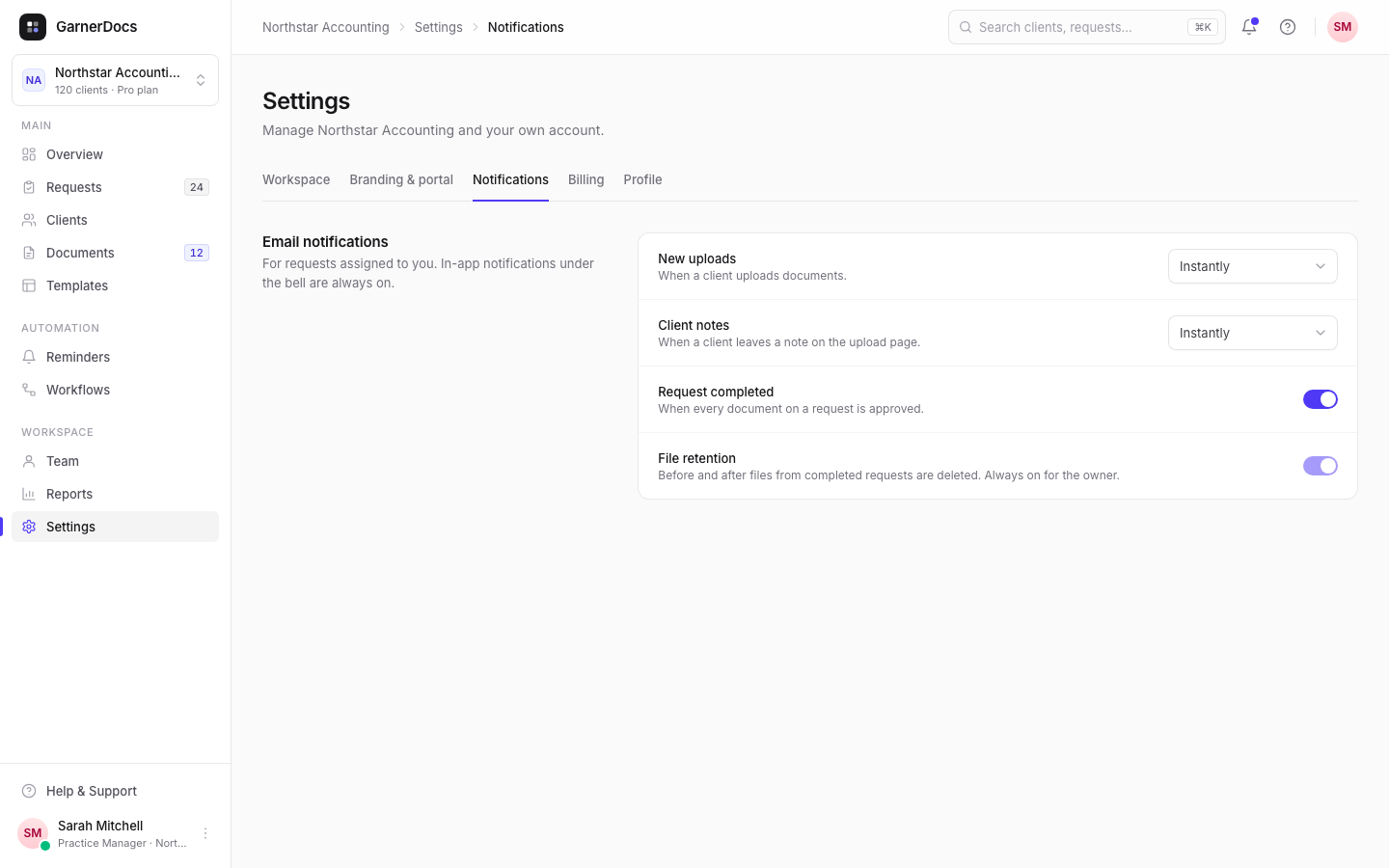Viewport: 1389px width, 868px height.
Task: Click the Request completed label
Action: pos(716,392)
